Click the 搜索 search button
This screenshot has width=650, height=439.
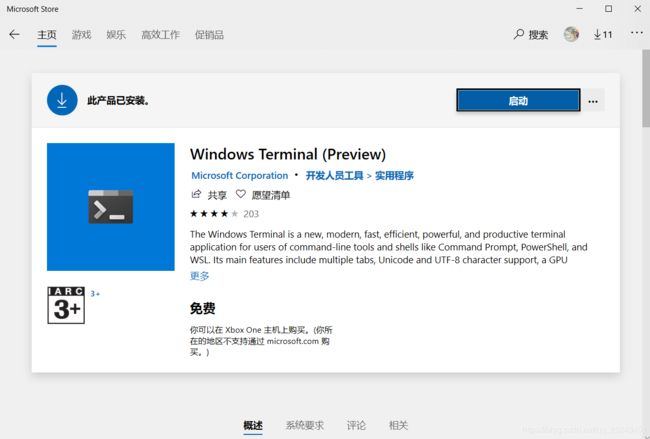531,34
